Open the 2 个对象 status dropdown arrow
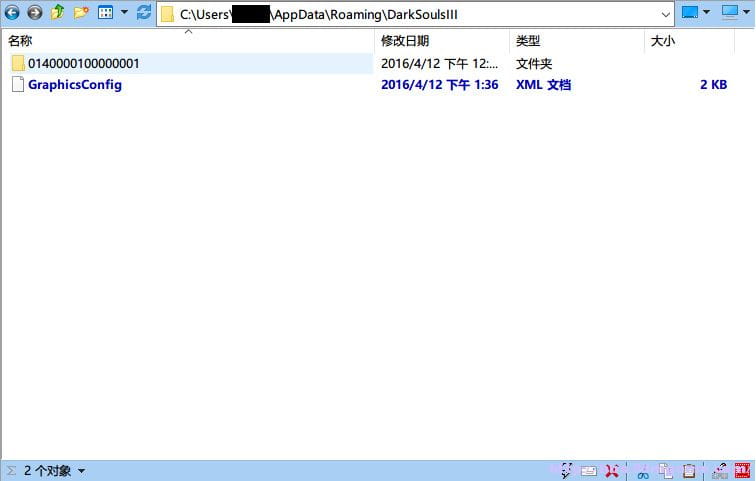Image resolution: width=756 pixels, height=481 pixels. (81, 471)
